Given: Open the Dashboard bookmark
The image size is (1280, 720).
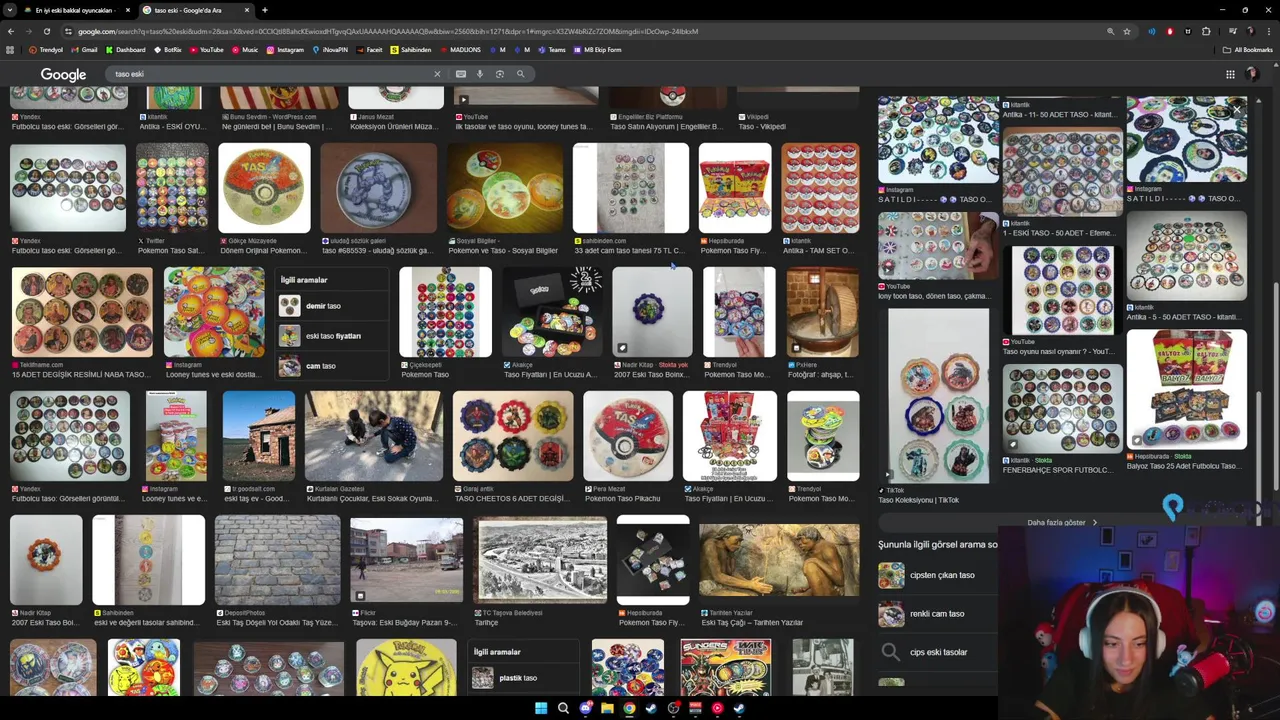Looking at the screenshot, I should (125, 50).
